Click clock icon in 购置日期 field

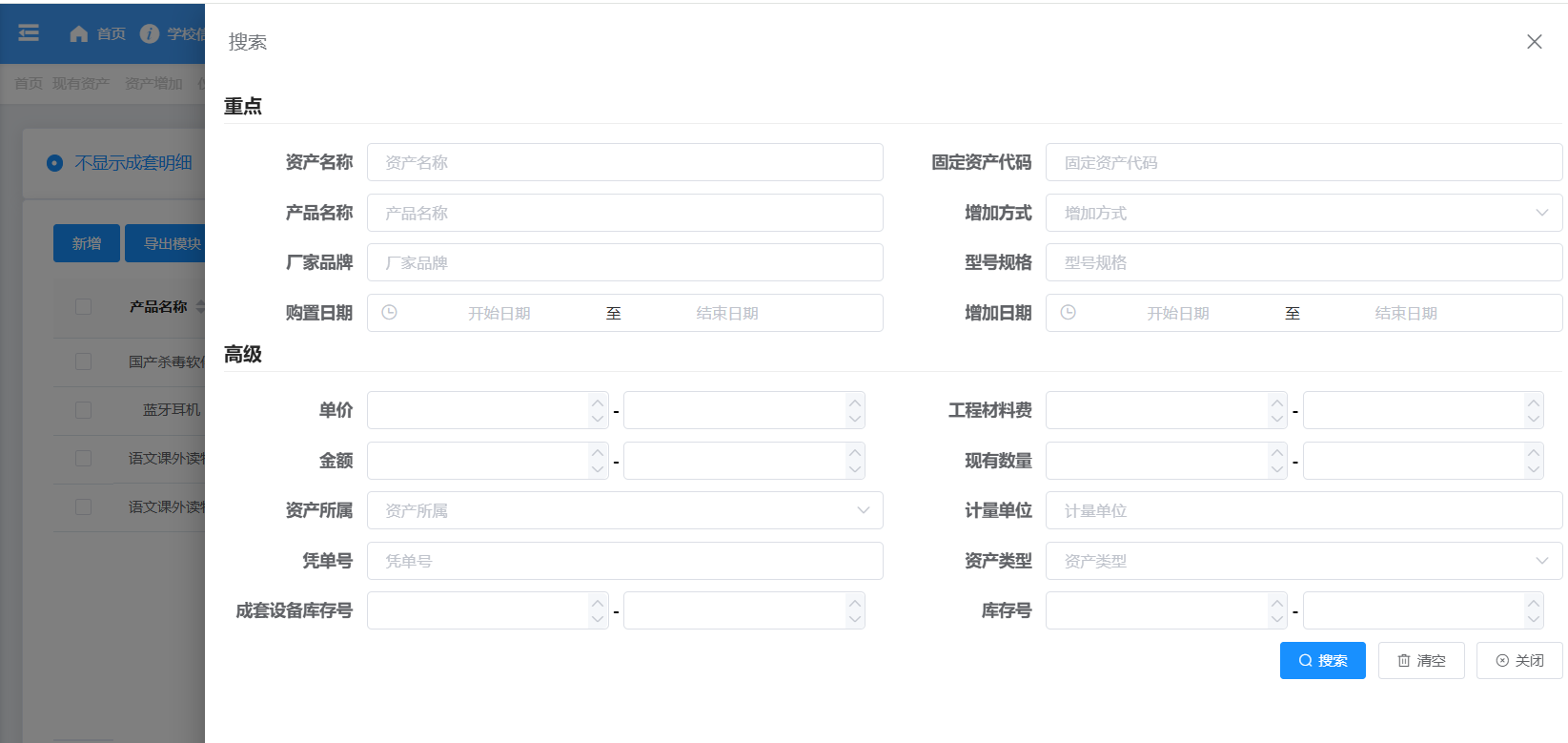click(x=389, y=313)
